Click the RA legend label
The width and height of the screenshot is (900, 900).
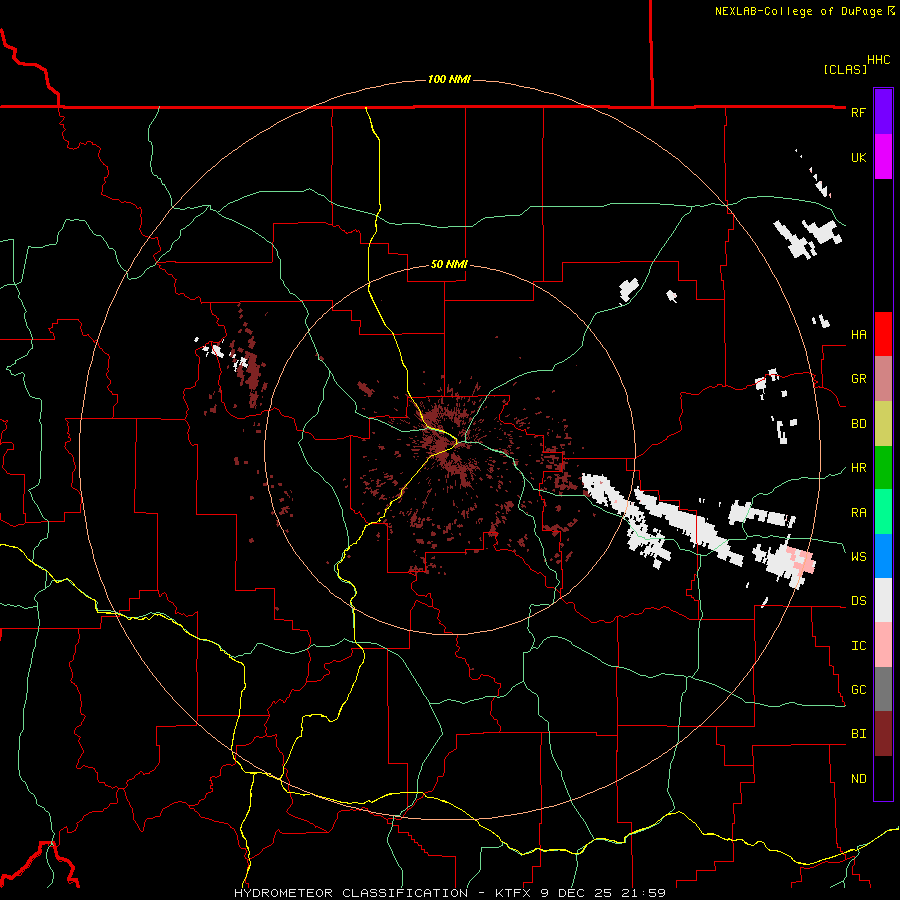(x=858, y=513)
